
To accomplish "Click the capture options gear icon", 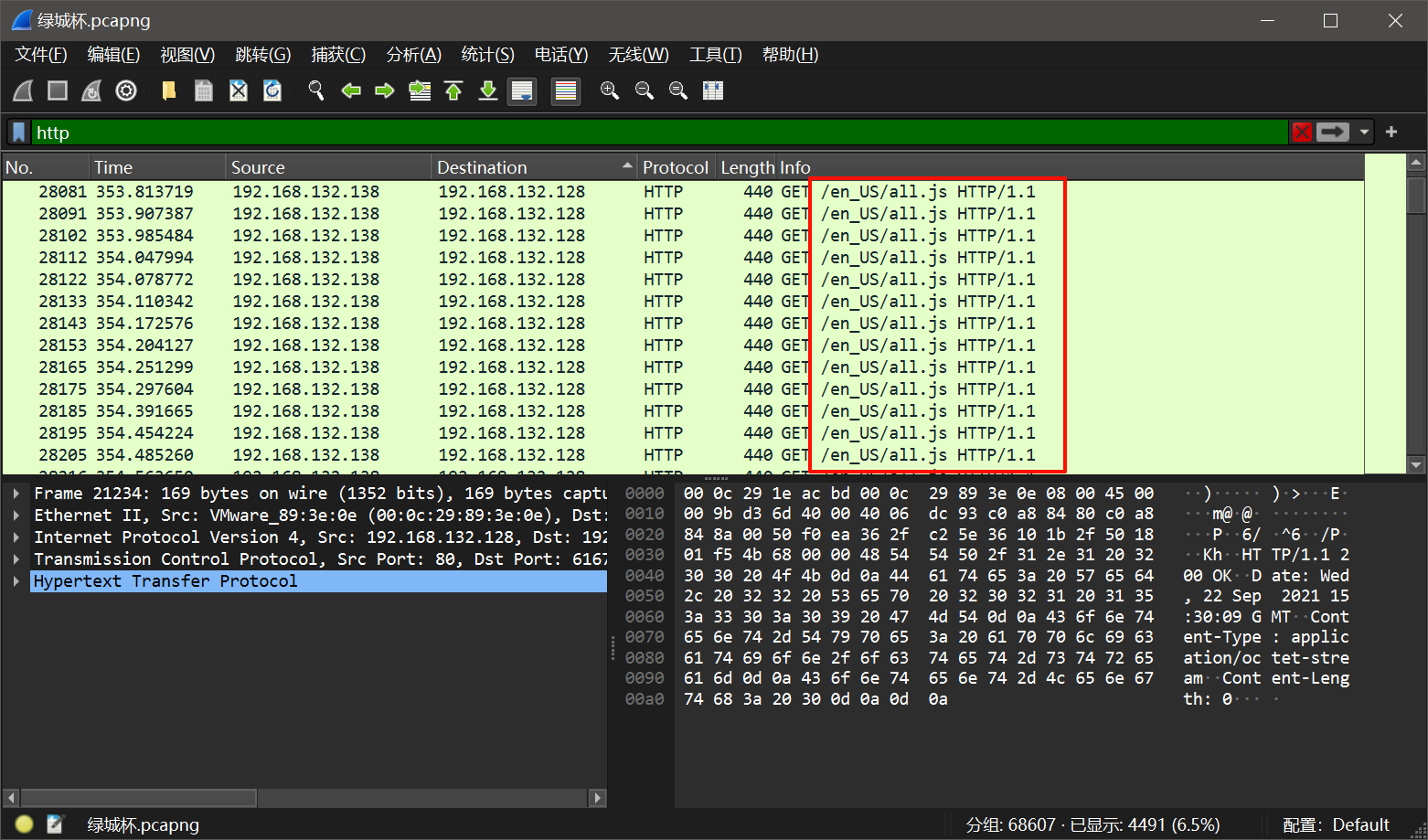I will pos(126,90).
